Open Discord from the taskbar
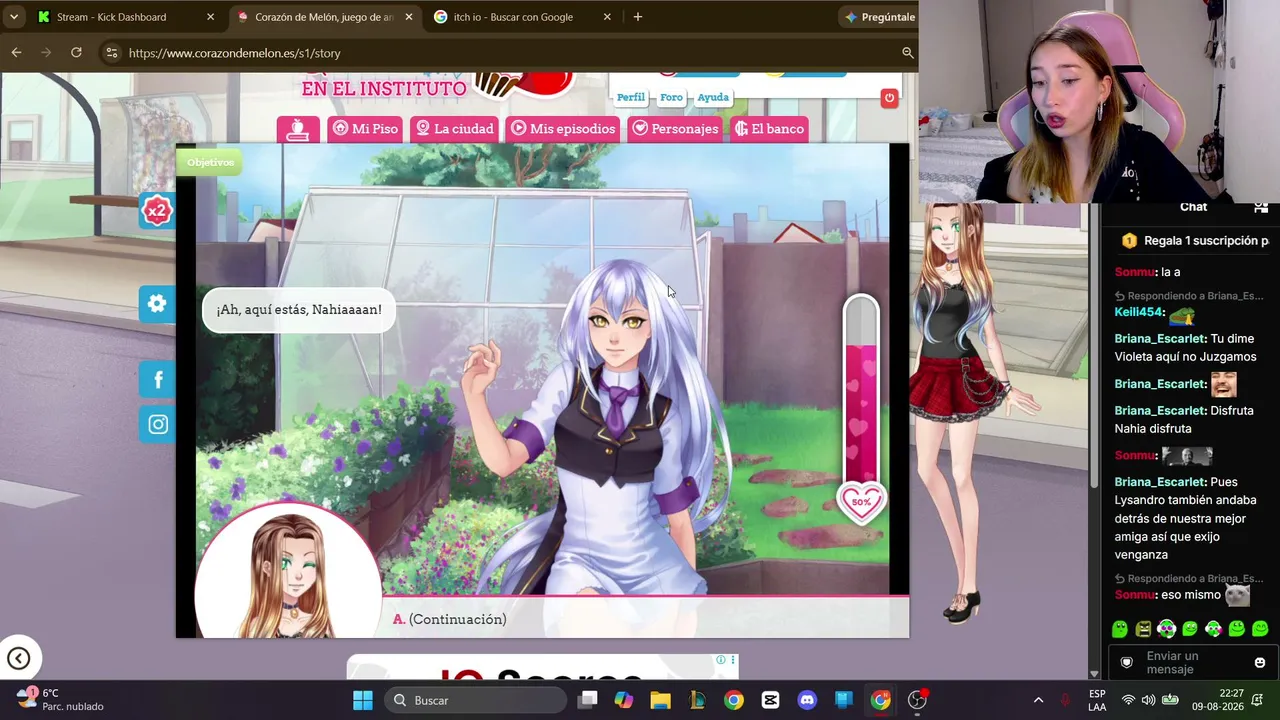The image size is (1280, 720). (x=807, y=700)
